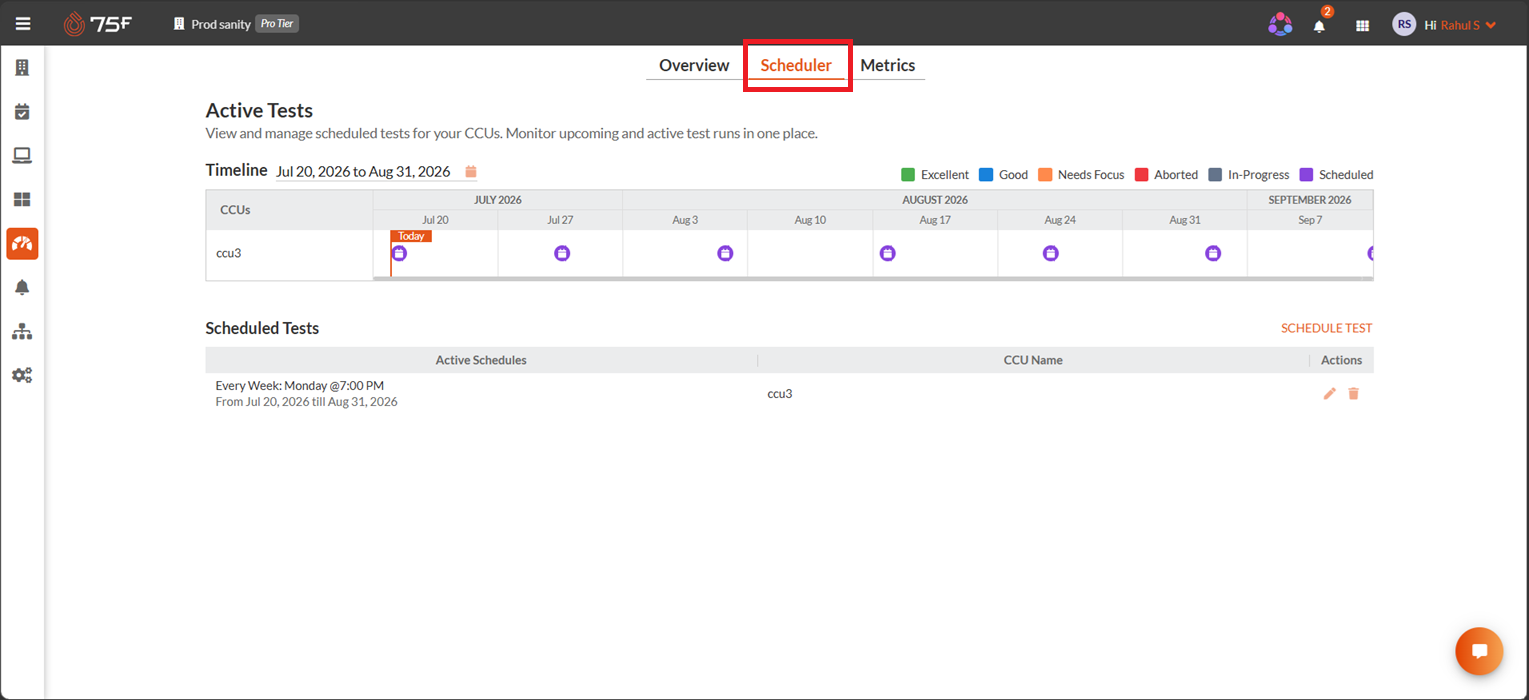Open the laptop device sidebar icon
1529x700 pixels.
[x=22, y=156]
